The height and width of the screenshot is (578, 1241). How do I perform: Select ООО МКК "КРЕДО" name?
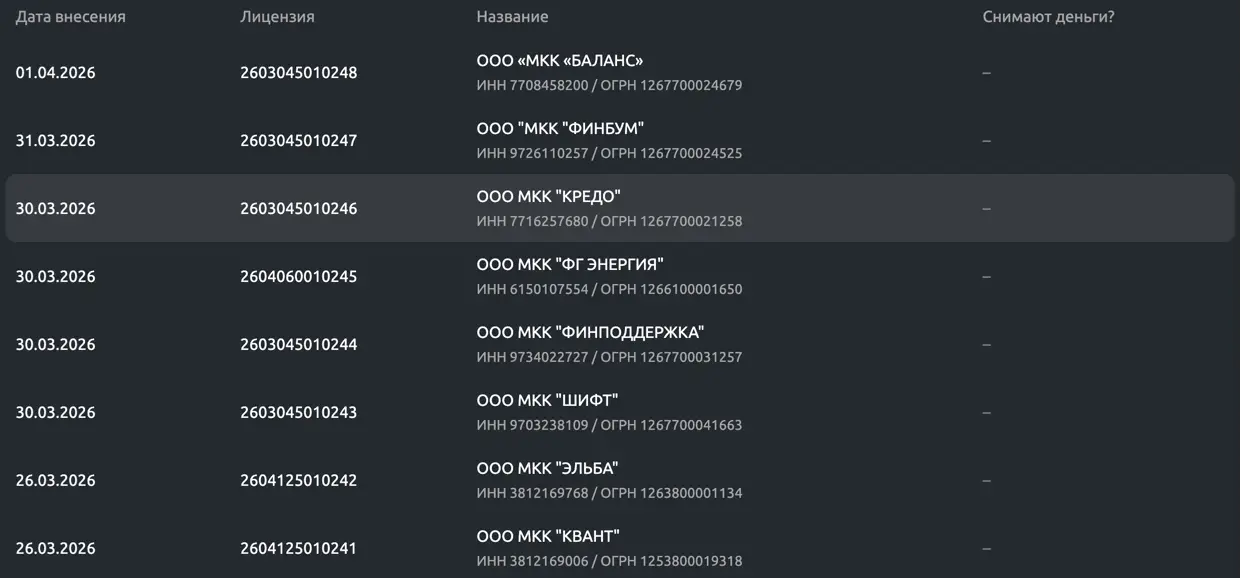pos(548,197)
